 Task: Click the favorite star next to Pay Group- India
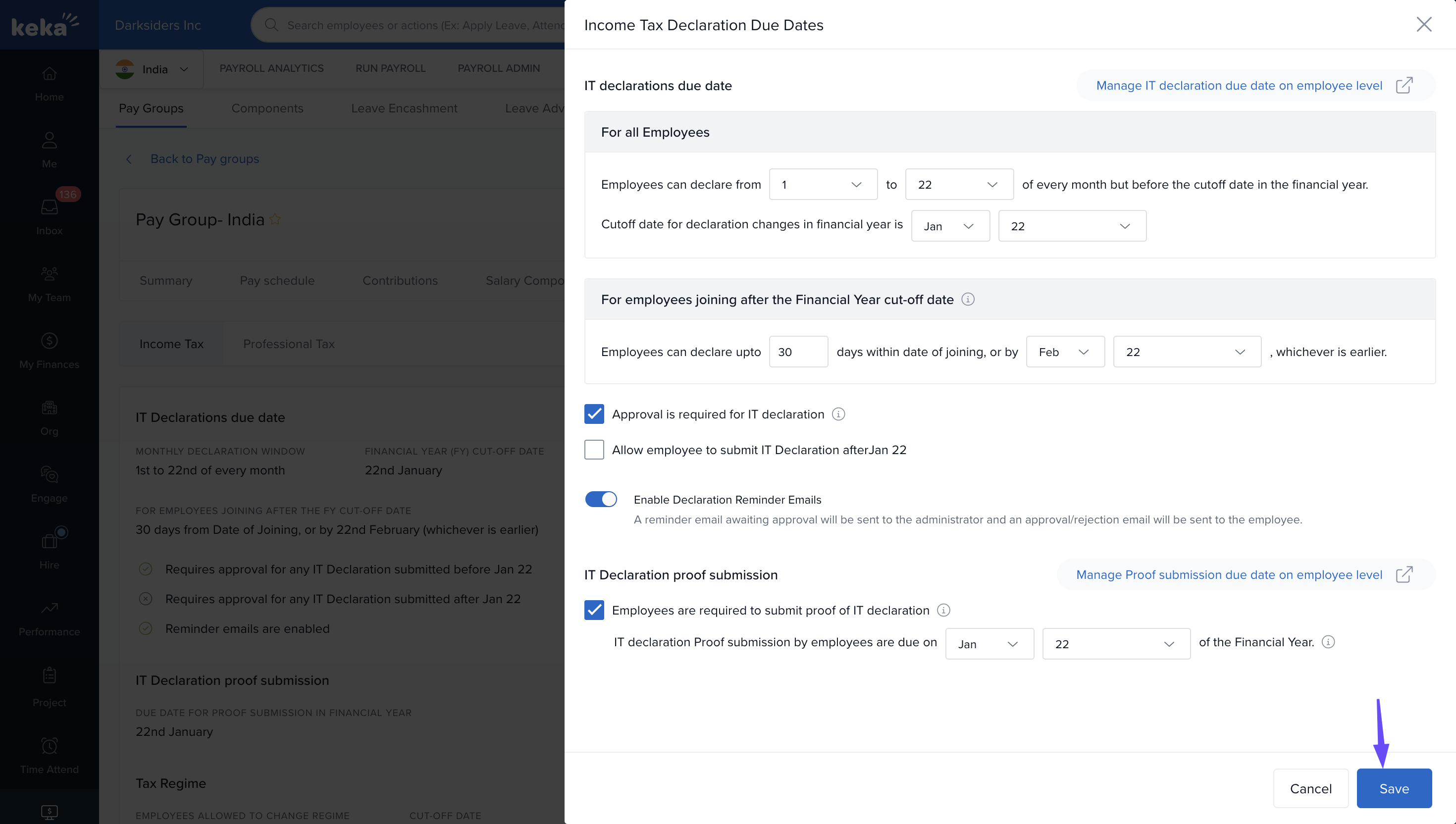(275, 219)
